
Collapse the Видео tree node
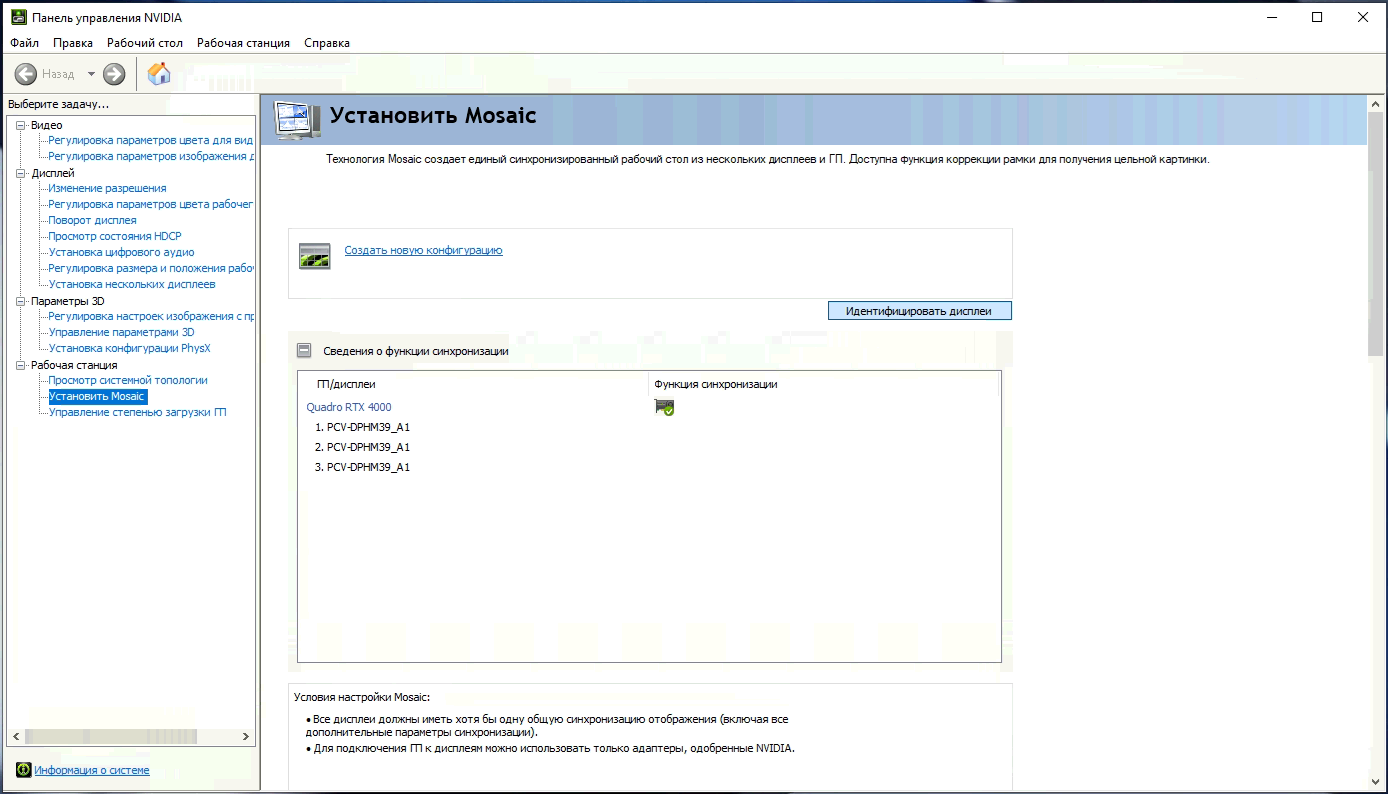pyautogui.click(x=20, y=125)
